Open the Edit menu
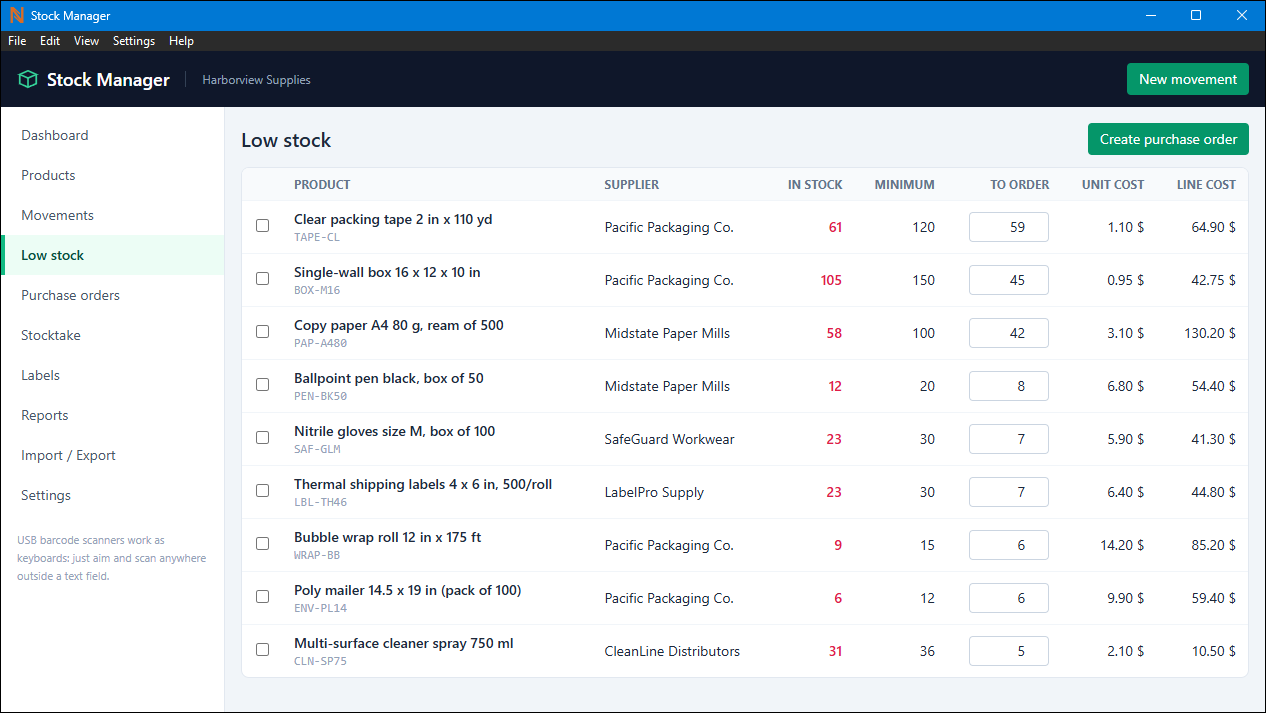1266x713 pixels. [50, 41]
